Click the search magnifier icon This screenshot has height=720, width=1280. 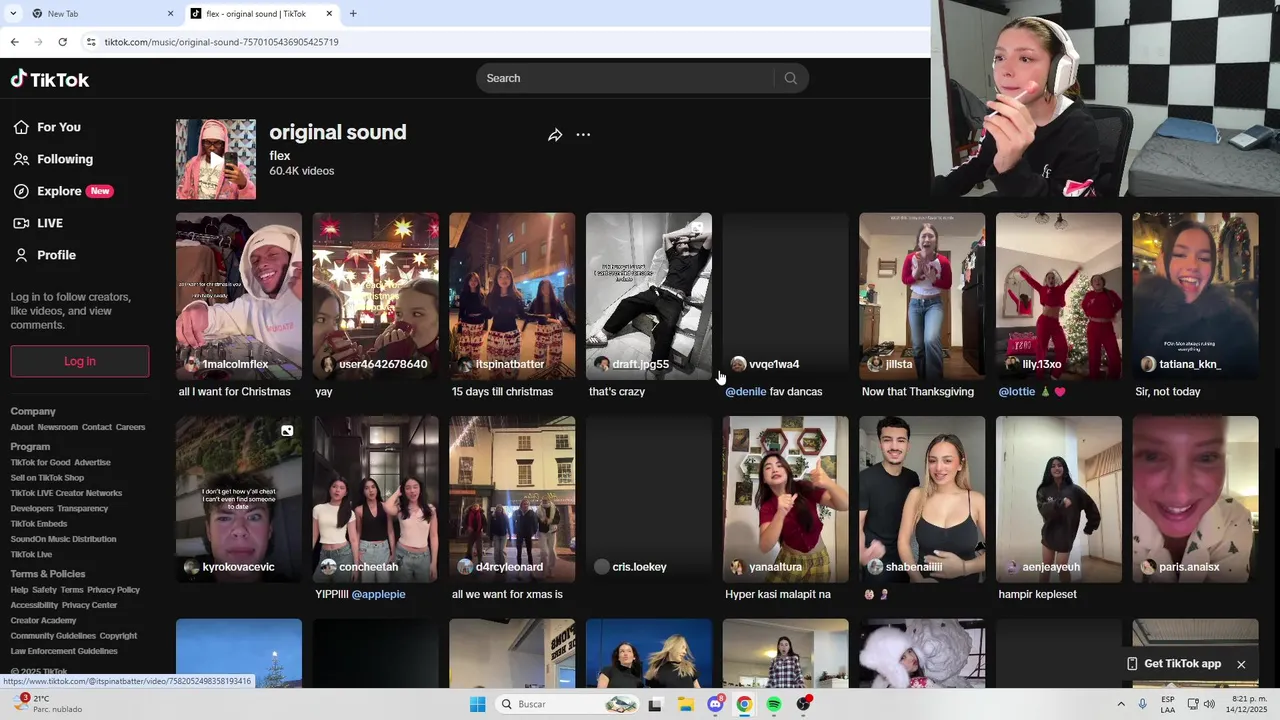tap(791, 78)
